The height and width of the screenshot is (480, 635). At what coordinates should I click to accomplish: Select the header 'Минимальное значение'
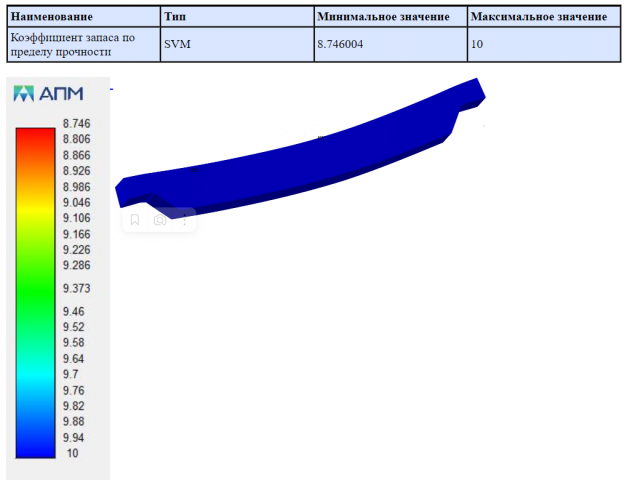pyautogui.click(x=383, y=17)
